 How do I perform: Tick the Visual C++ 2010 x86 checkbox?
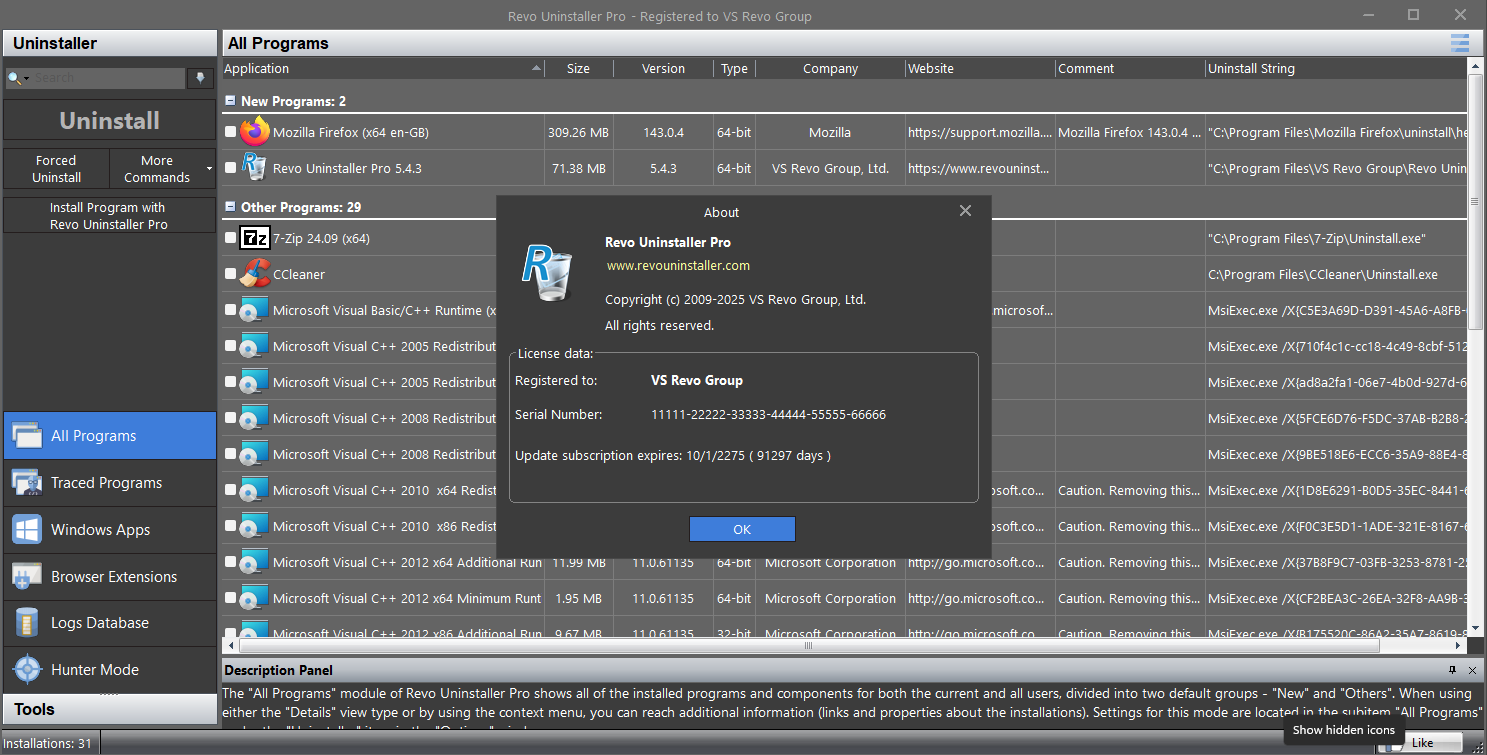click(x=231, y=526)
